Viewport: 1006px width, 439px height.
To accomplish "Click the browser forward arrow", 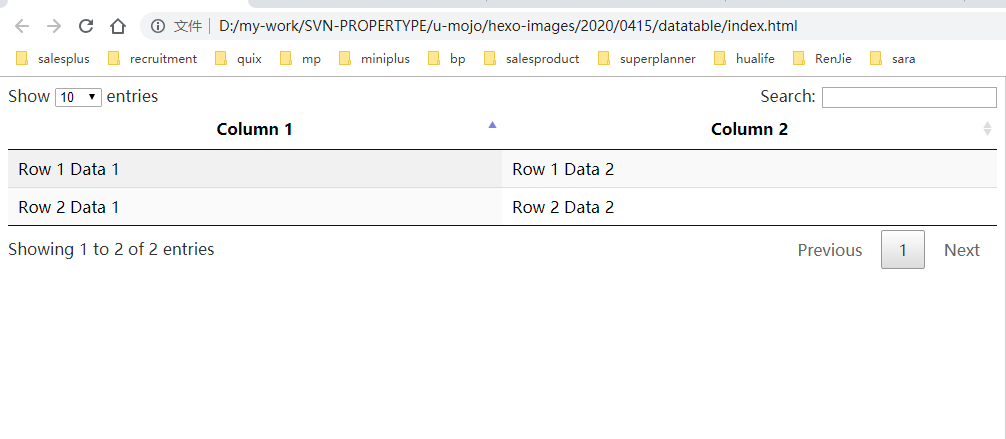I will [54, 26].
